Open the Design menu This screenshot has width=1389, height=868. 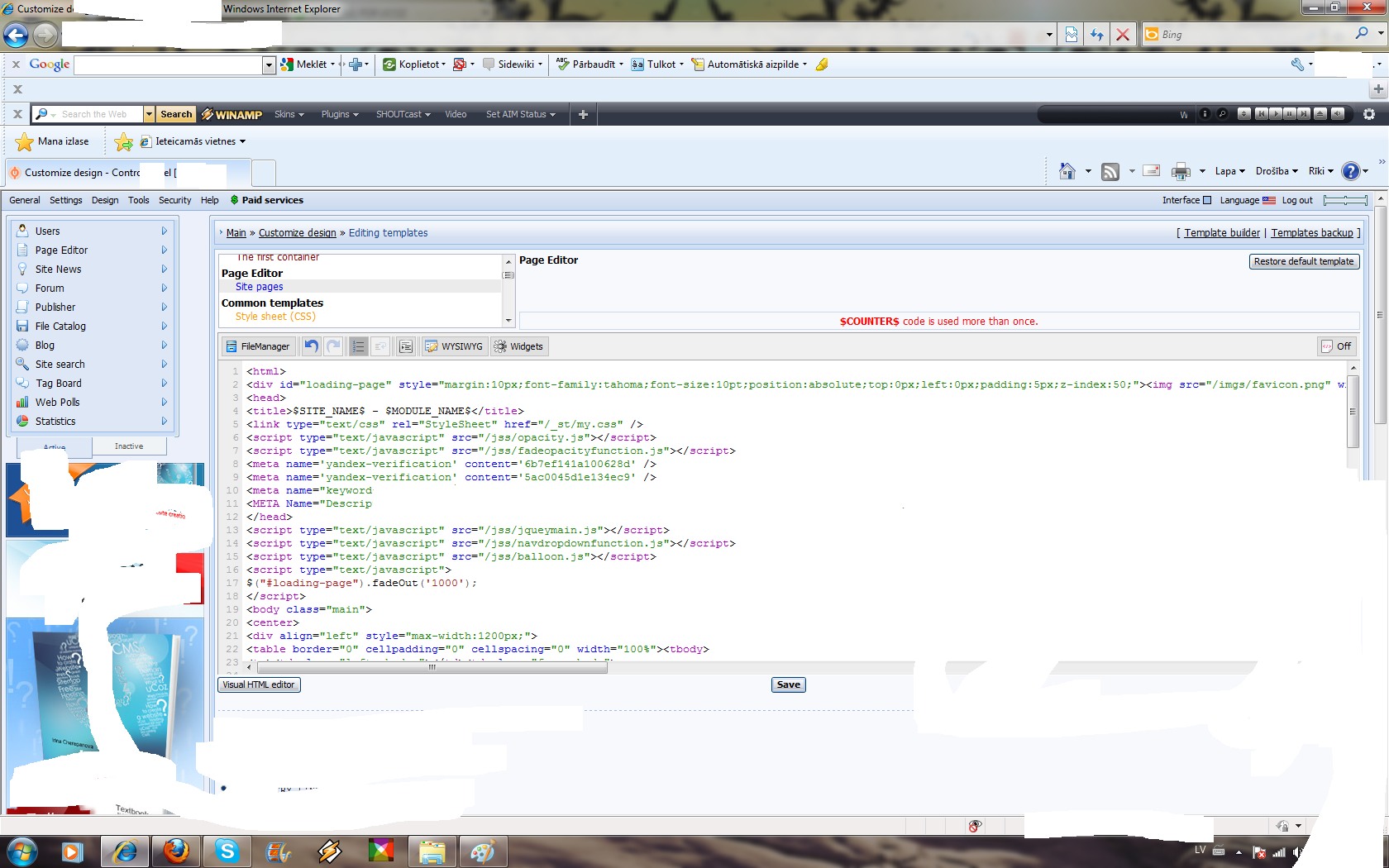click(x=105, y=200)
